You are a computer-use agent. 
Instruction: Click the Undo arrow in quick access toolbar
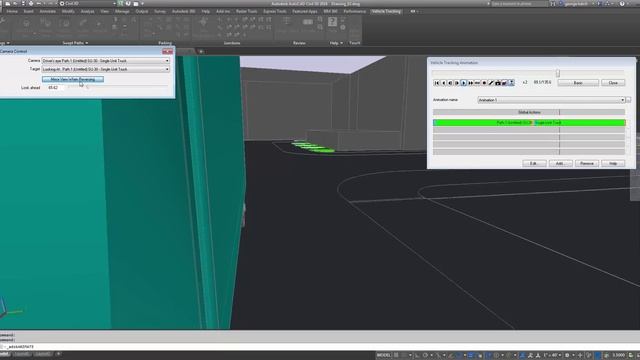tap(38, 3)
